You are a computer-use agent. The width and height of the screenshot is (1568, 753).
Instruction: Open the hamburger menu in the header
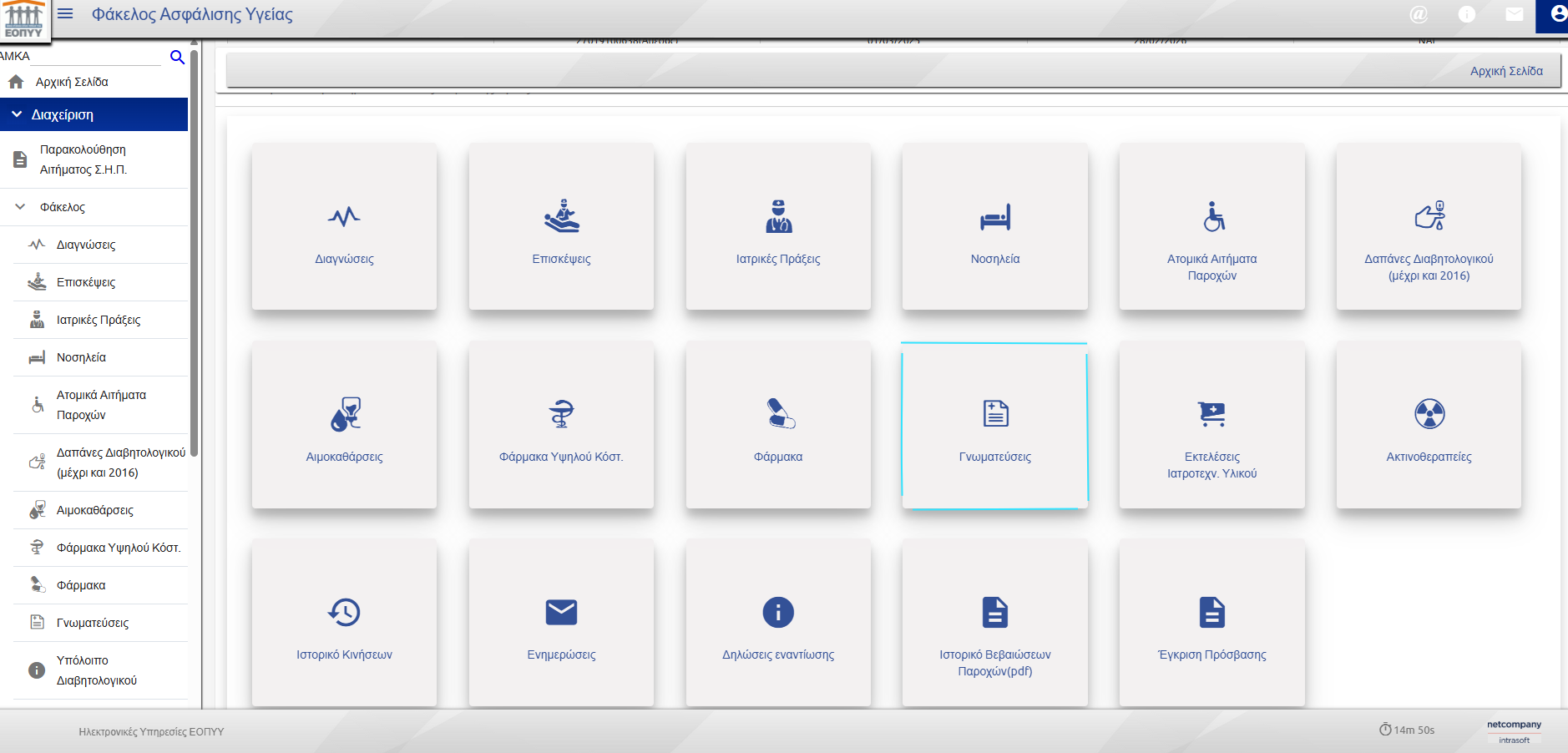point(65,13)
